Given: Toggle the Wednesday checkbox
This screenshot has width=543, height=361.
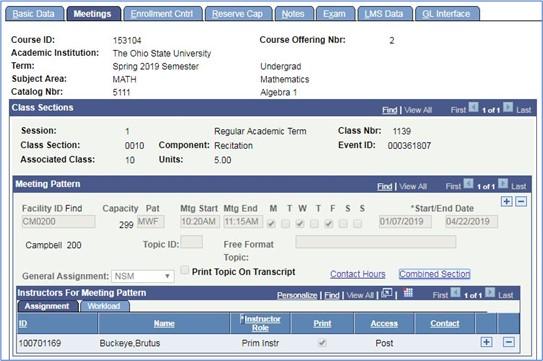Looking at the screenshot, I should (300, 224).
